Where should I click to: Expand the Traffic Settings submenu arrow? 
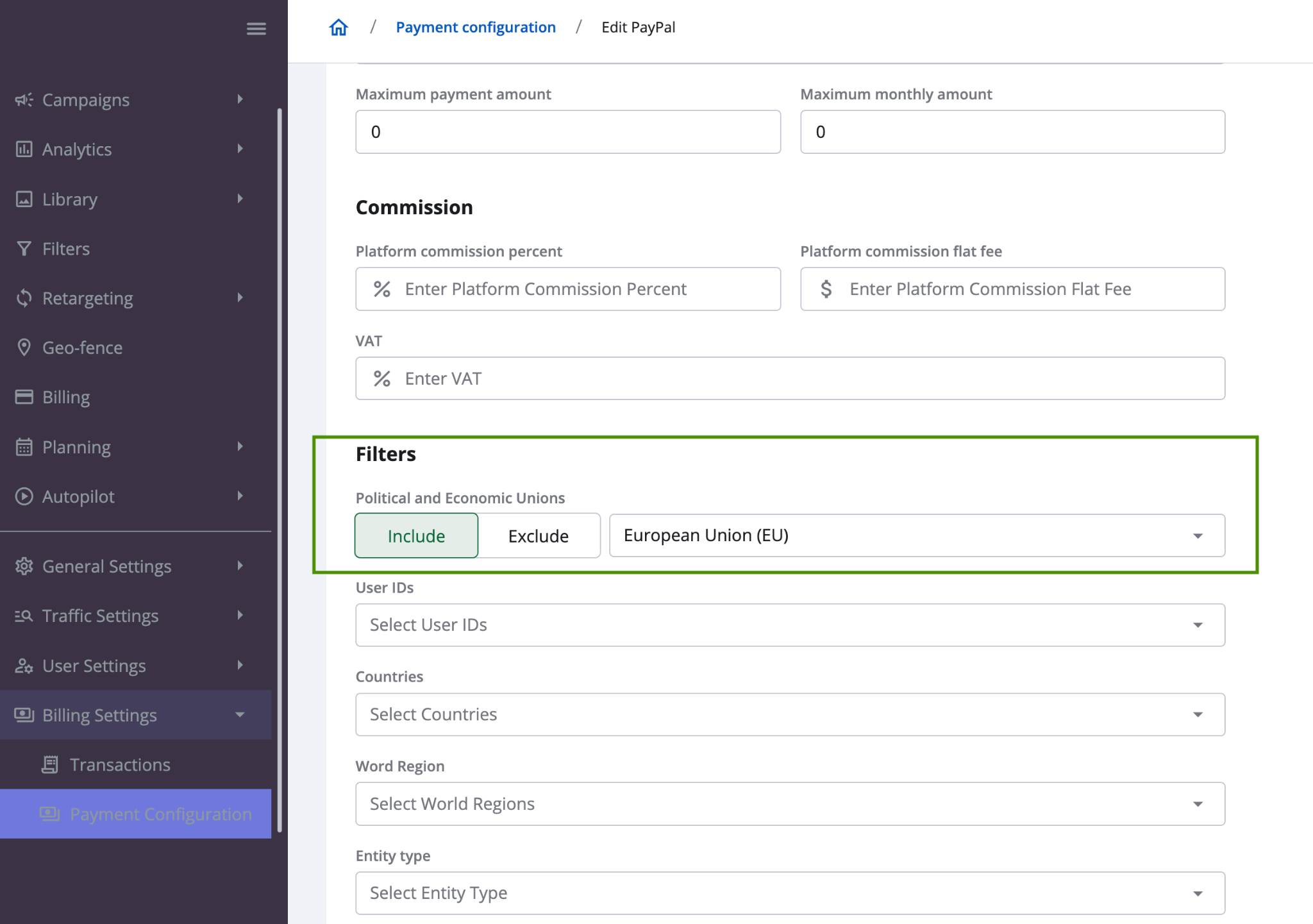point(240,615)
